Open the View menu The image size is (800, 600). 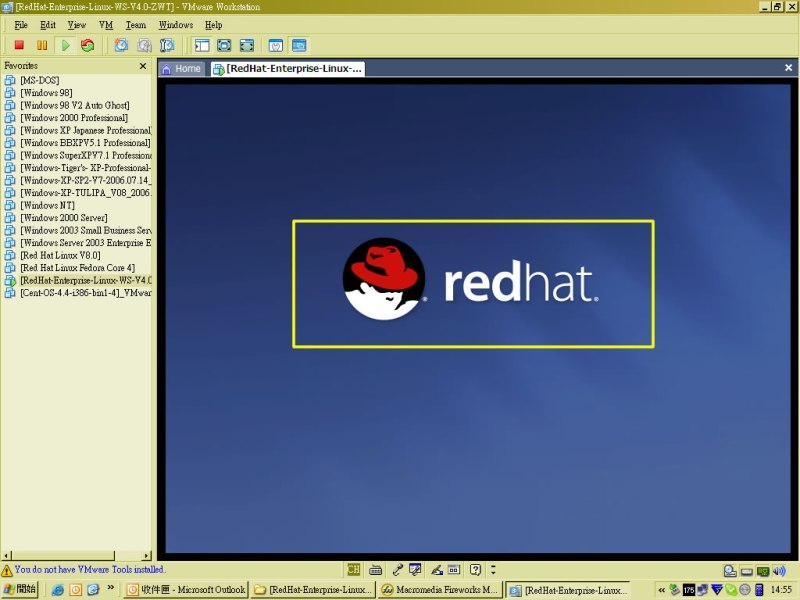(77, 25)
